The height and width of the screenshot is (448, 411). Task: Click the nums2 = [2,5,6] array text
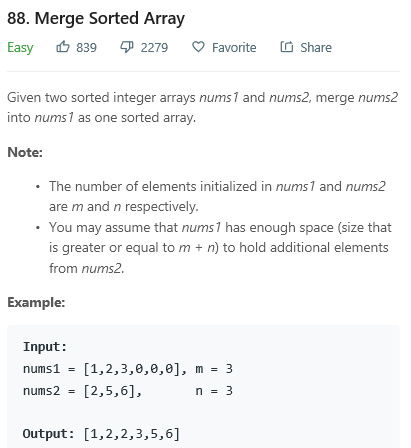point(79,391)
